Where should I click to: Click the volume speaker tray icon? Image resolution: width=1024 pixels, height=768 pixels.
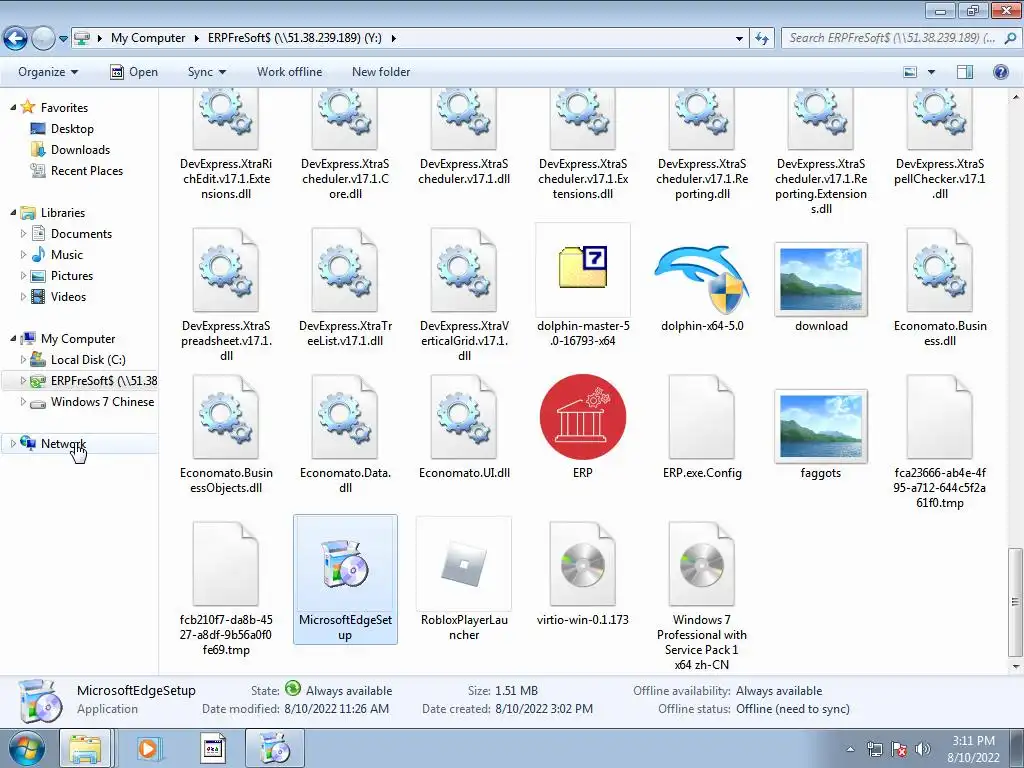coord(923,749)
